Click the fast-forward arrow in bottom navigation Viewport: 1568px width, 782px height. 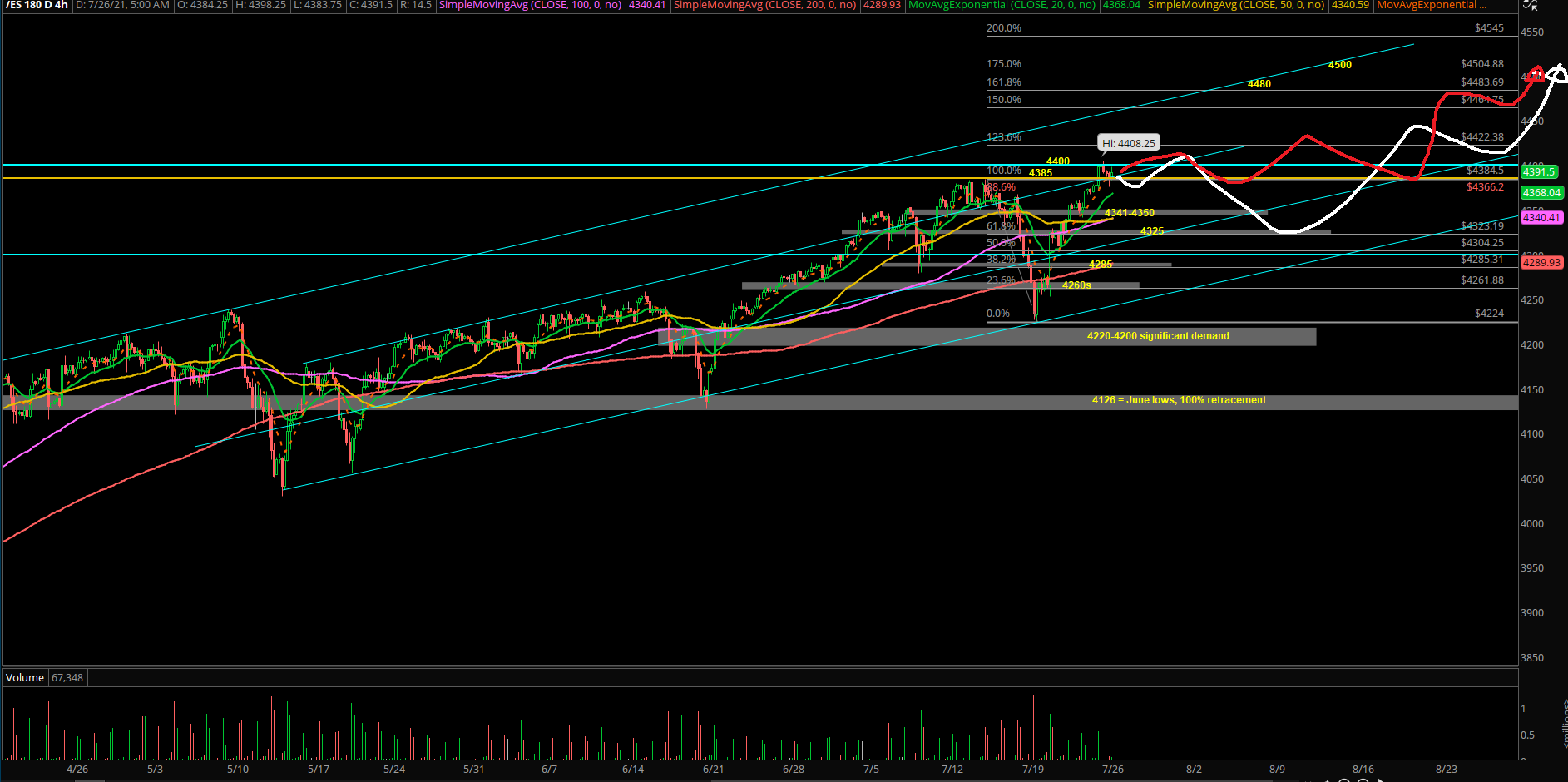pos(1381,780)
